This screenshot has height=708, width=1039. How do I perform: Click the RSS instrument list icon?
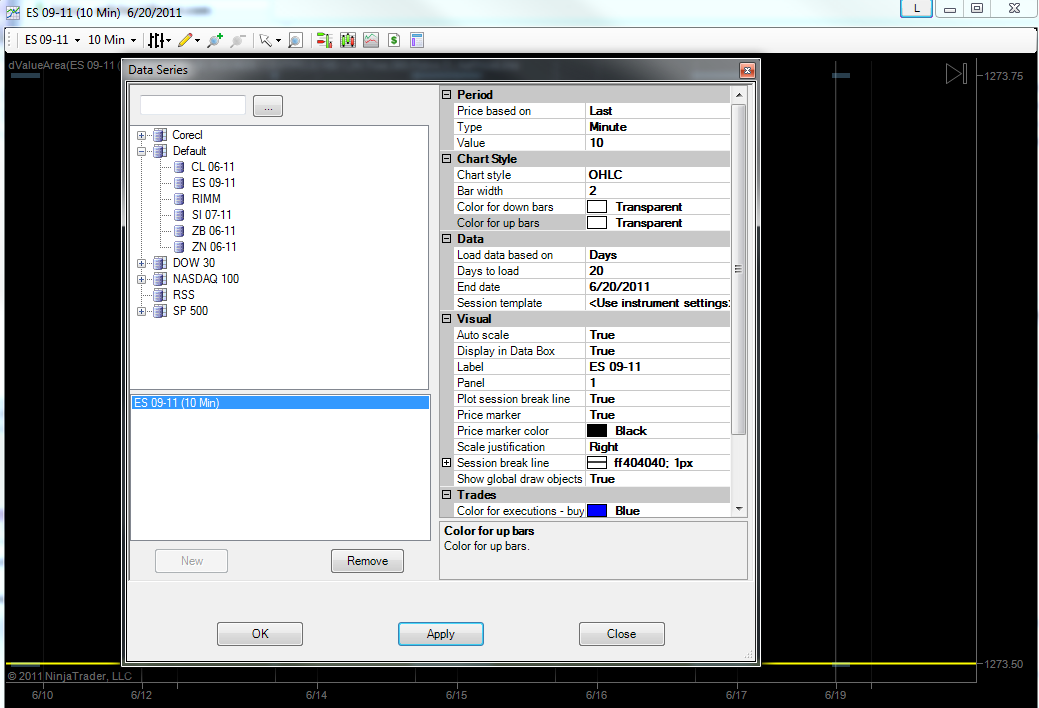click(160, 295)
